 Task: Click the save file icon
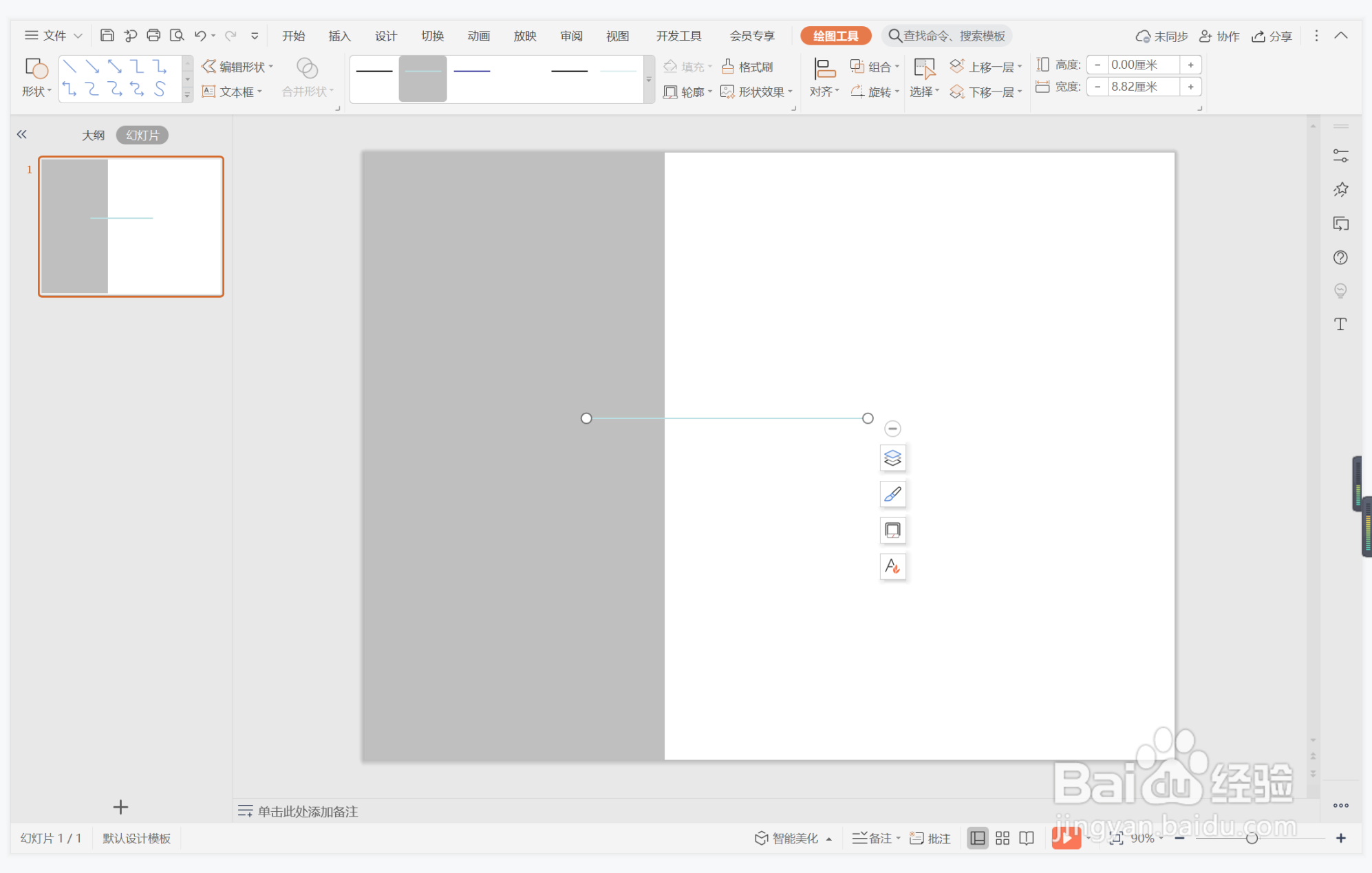pos(107,35)
